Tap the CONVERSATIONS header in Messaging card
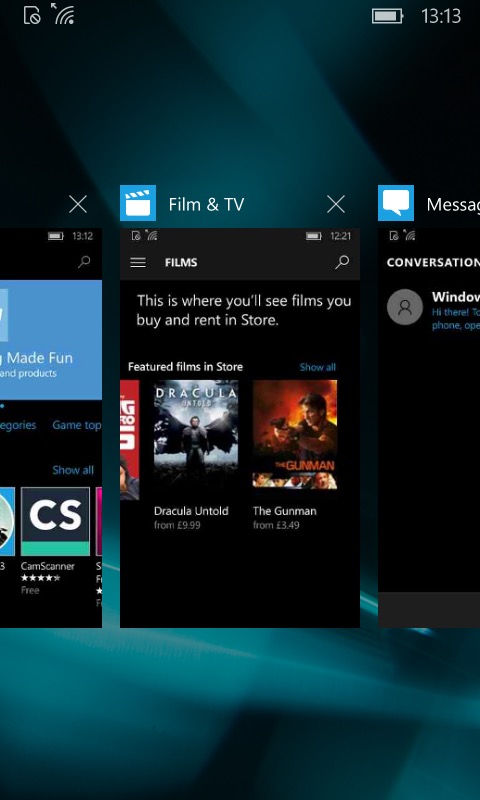 point(433,263)
